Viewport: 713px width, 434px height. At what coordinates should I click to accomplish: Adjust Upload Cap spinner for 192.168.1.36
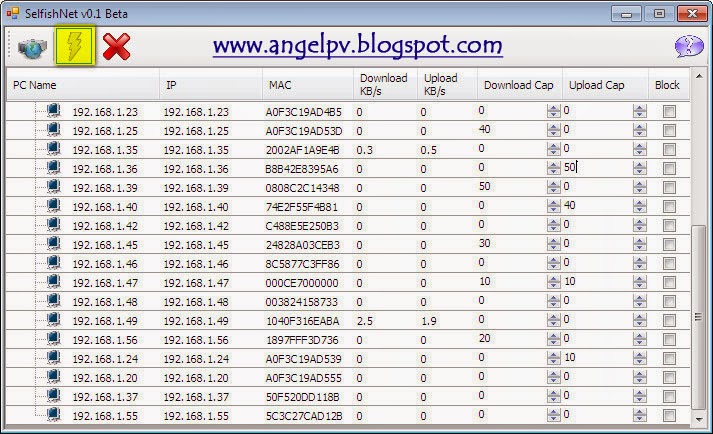coord(639,168)
